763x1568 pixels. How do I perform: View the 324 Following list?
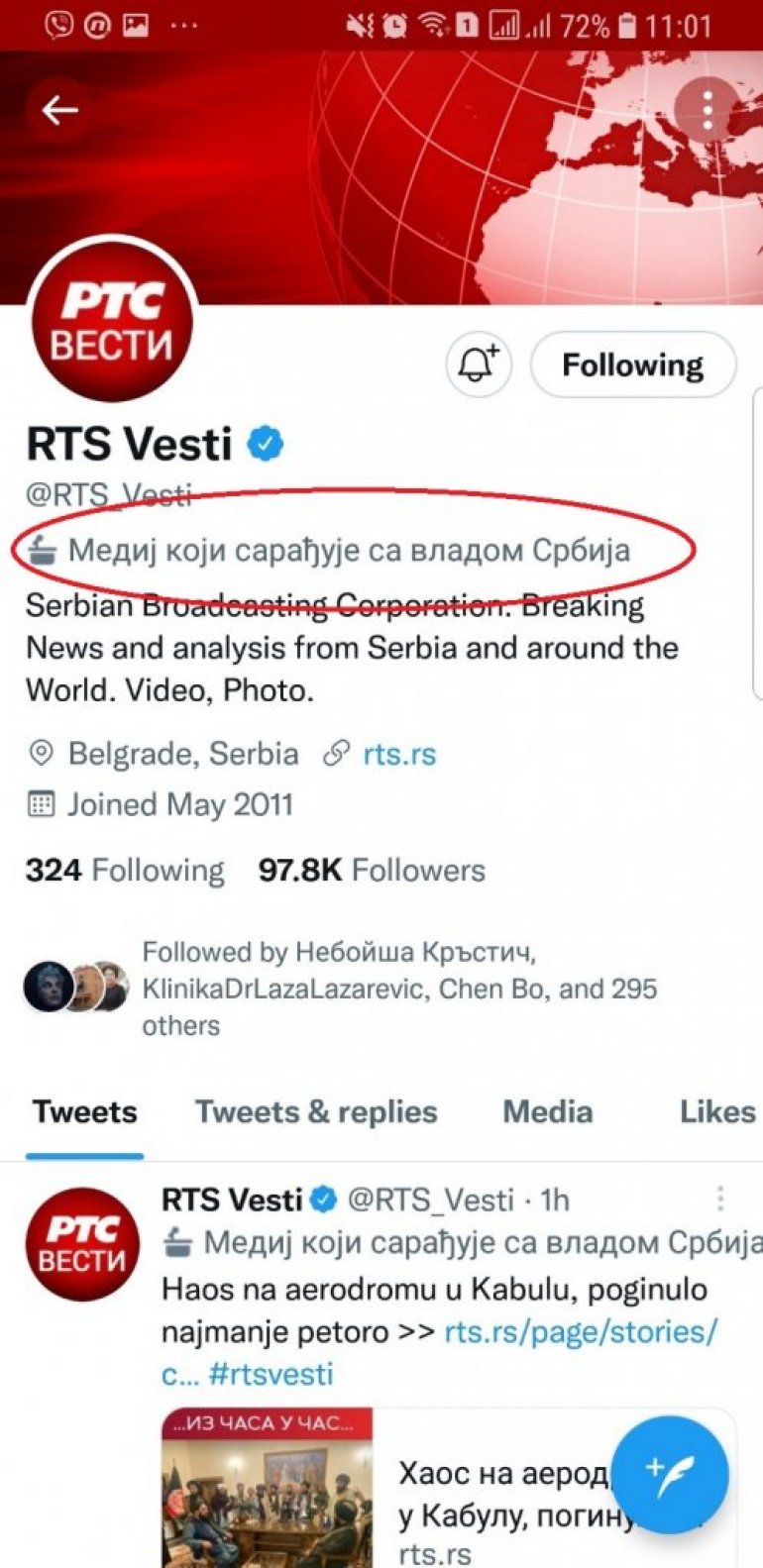point(125,871)
